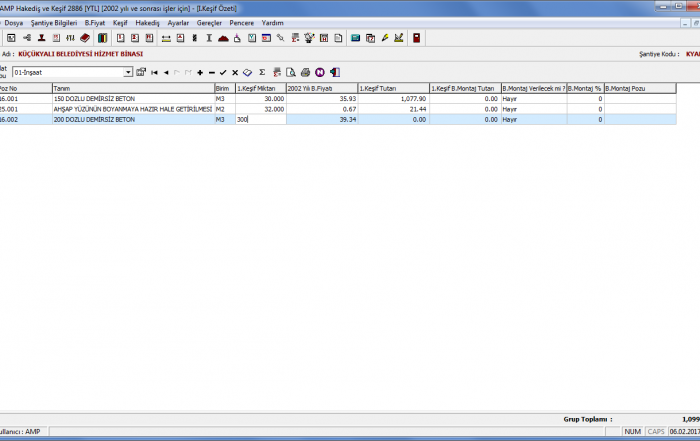The height and width of the screenshot is (441, 700).
Task: Add new row with plus icon
Action: [x=200, y=72]
